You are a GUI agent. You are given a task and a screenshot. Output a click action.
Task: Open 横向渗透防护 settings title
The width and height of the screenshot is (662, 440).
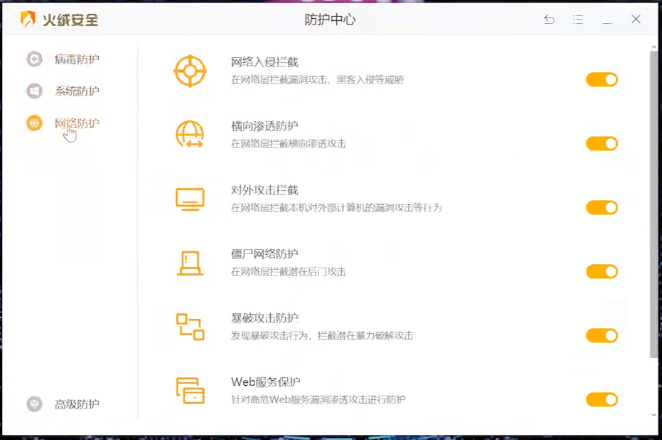[265, 126]
